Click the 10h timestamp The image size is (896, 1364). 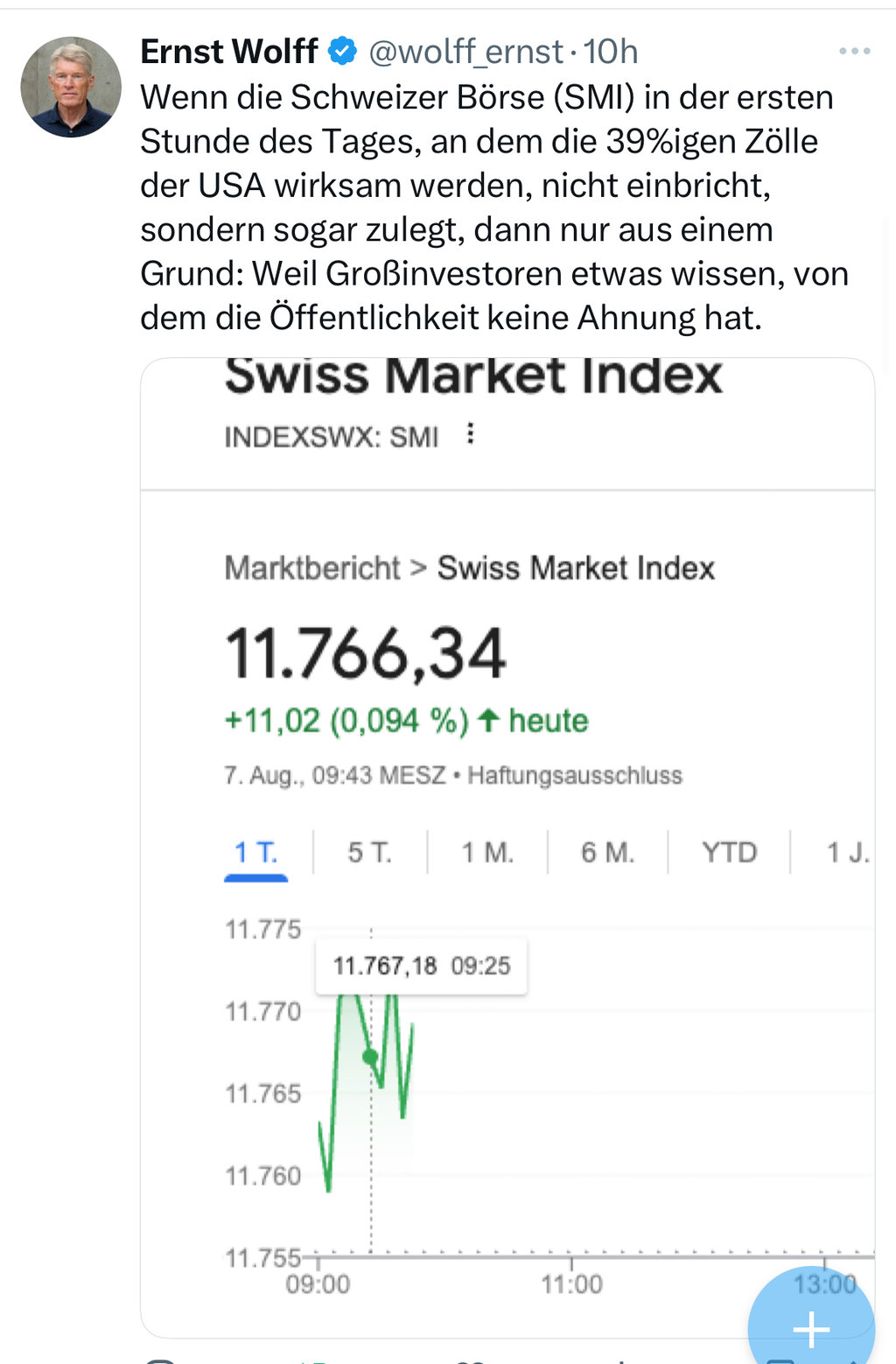[x=611, y=52]
